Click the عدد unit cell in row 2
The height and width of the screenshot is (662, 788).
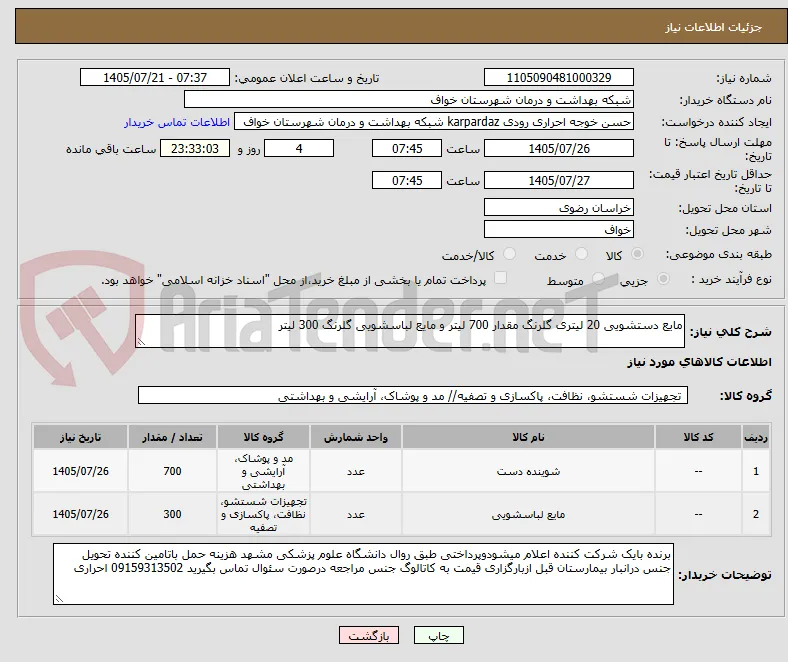click(356, 514)
